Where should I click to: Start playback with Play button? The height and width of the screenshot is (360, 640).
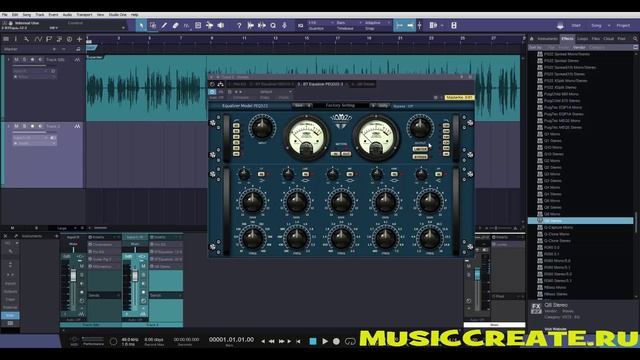325,341
